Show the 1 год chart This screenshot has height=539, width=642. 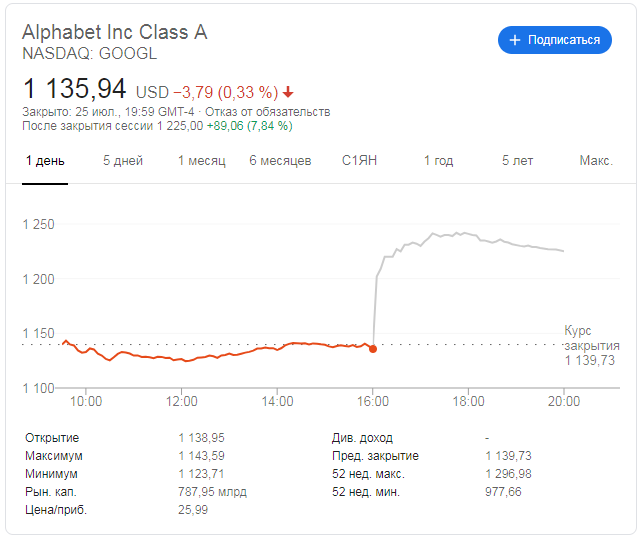(x=438, y=161)
